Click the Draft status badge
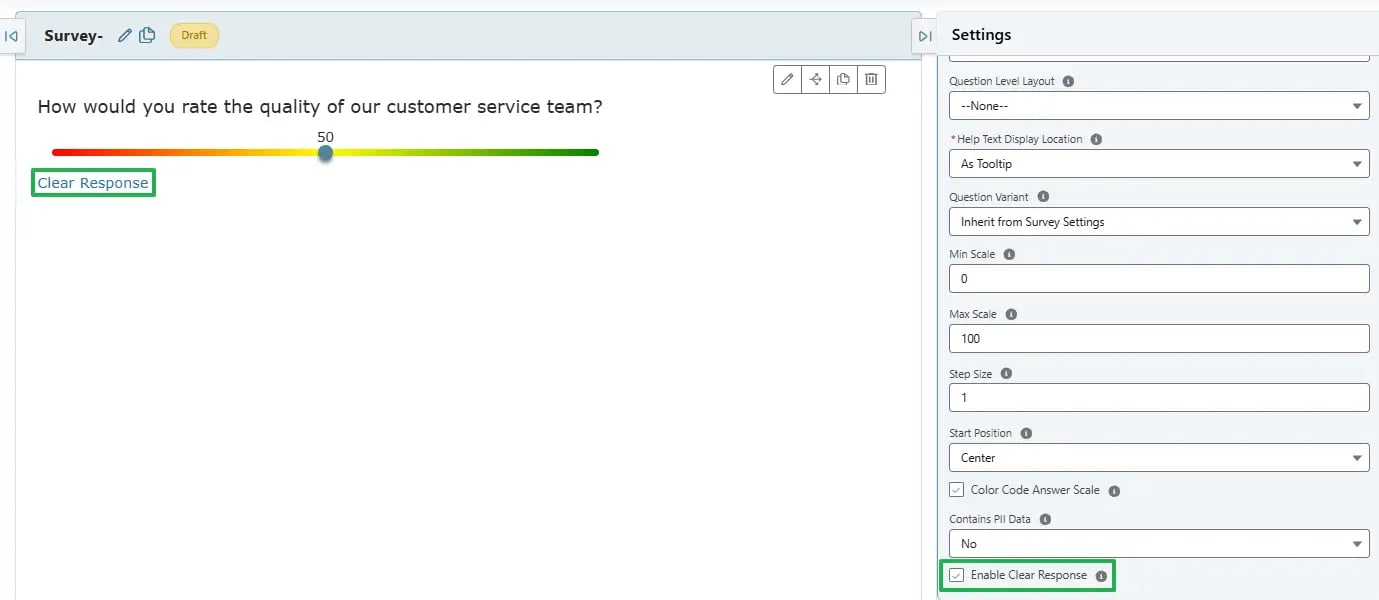The height and width of the screenshot is (600, 1379). point(194,35)
